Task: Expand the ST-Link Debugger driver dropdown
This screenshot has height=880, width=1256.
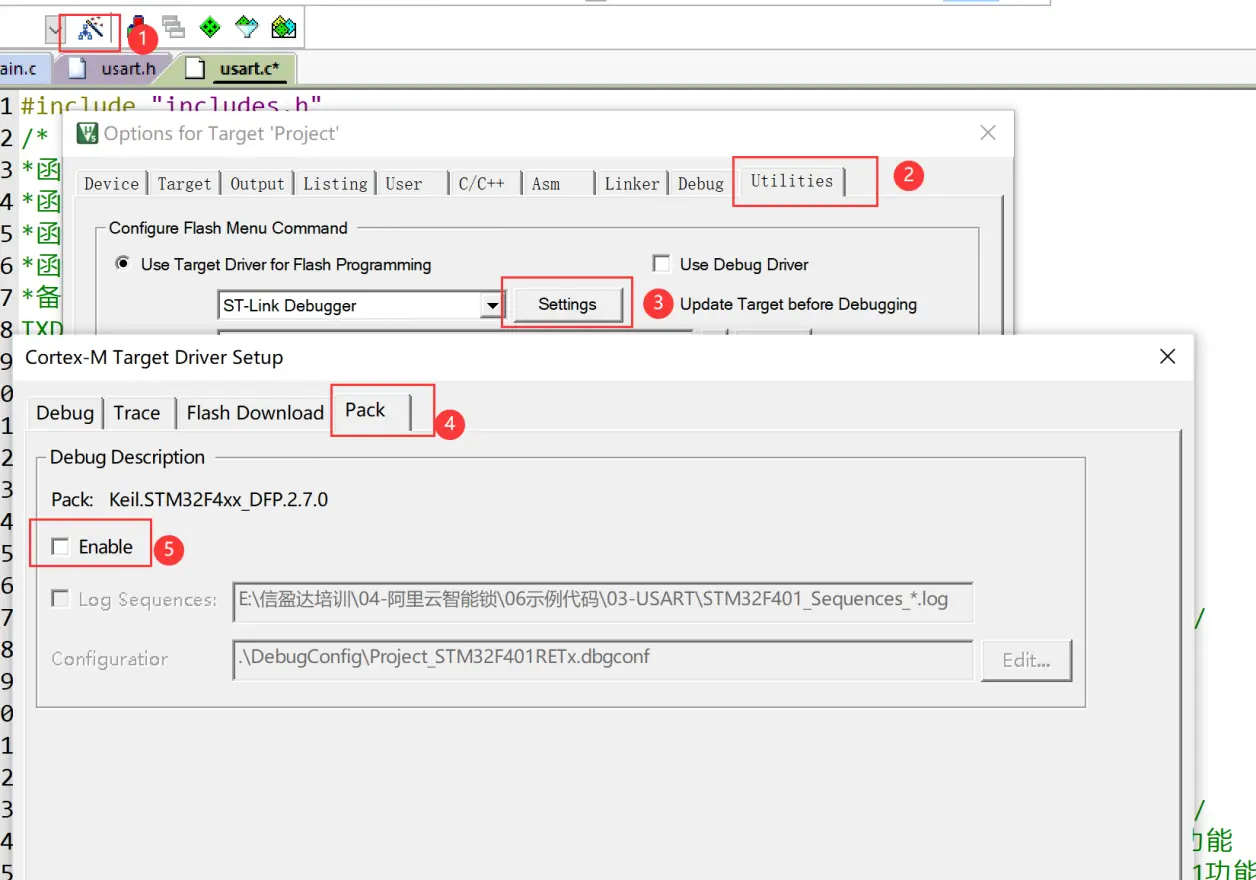Action: pos(491,306)
